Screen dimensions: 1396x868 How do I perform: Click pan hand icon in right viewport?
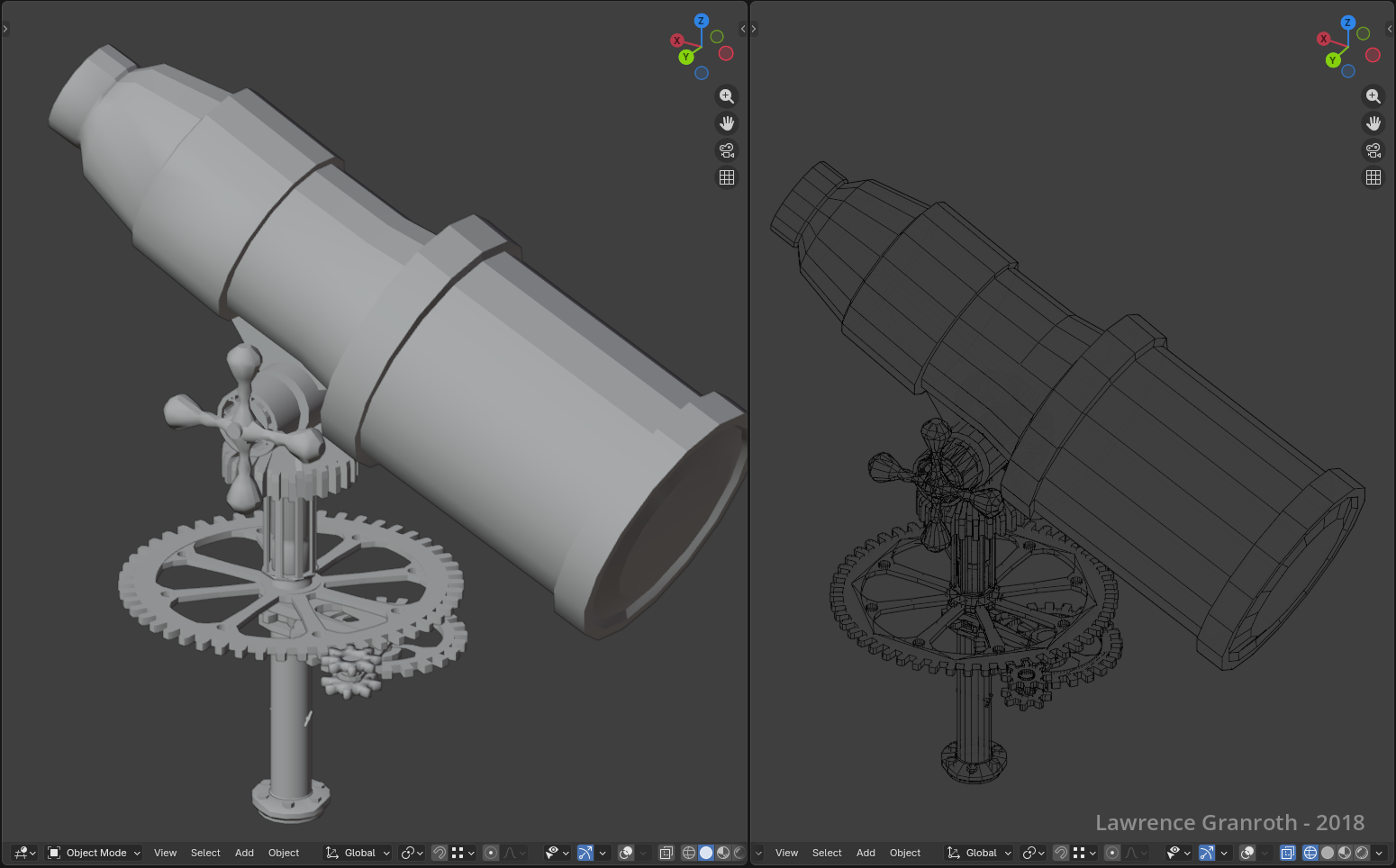[1373, 123]
